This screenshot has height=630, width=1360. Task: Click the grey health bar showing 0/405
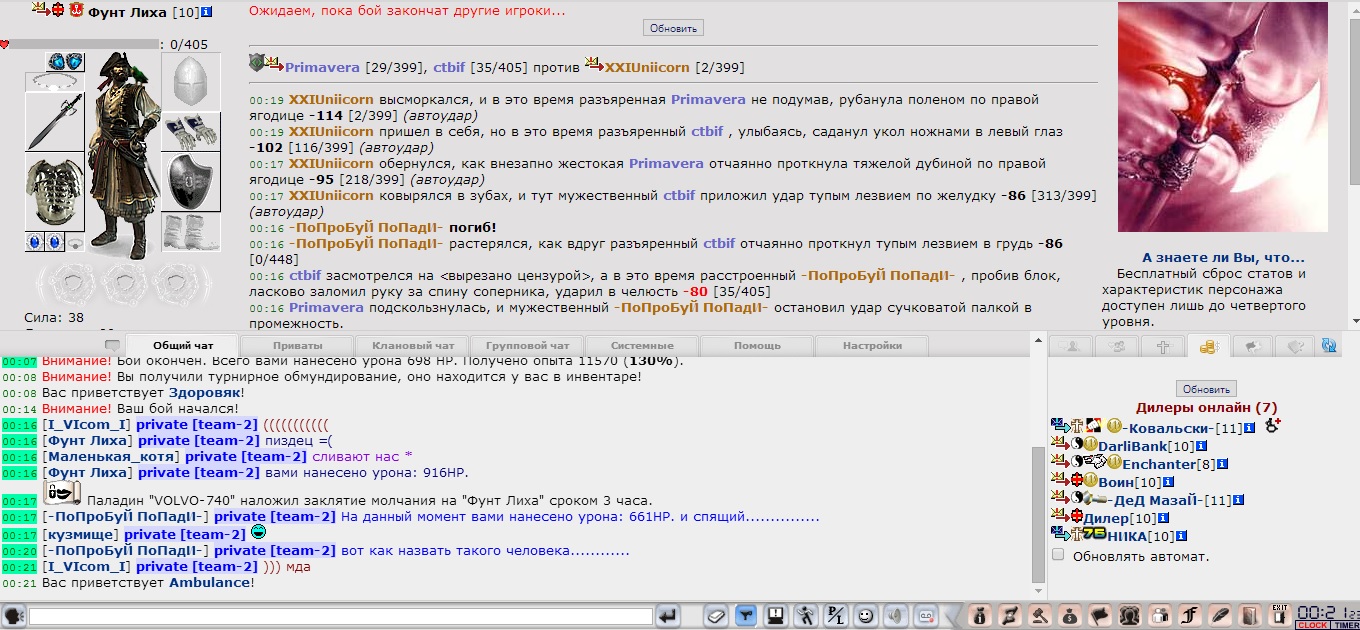(x=85, y=44)
